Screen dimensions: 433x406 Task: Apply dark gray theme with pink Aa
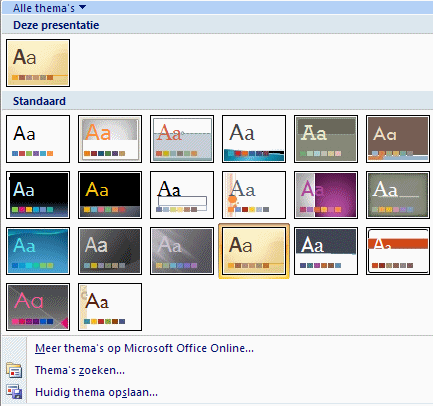pyautogui.click(x=38, y=307)
